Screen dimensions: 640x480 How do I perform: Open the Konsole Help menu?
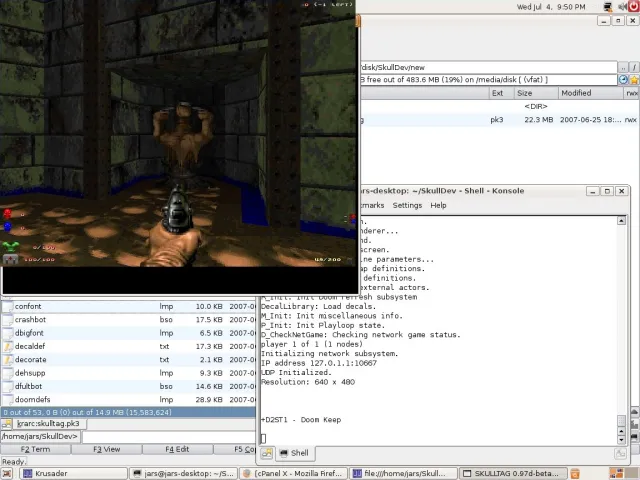pos(438,205)
